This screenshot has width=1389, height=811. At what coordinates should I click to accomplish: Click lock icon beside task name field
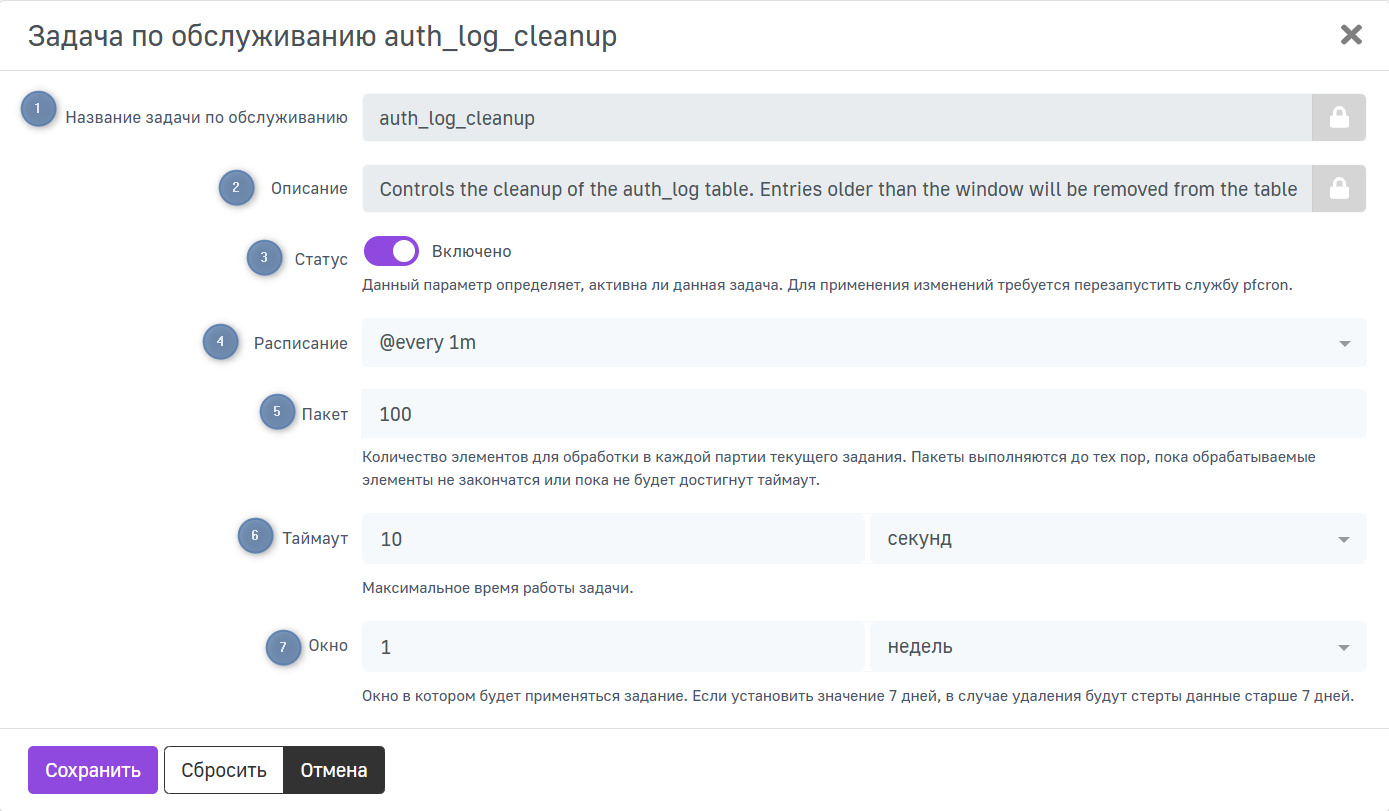(x=1338, y=119)
